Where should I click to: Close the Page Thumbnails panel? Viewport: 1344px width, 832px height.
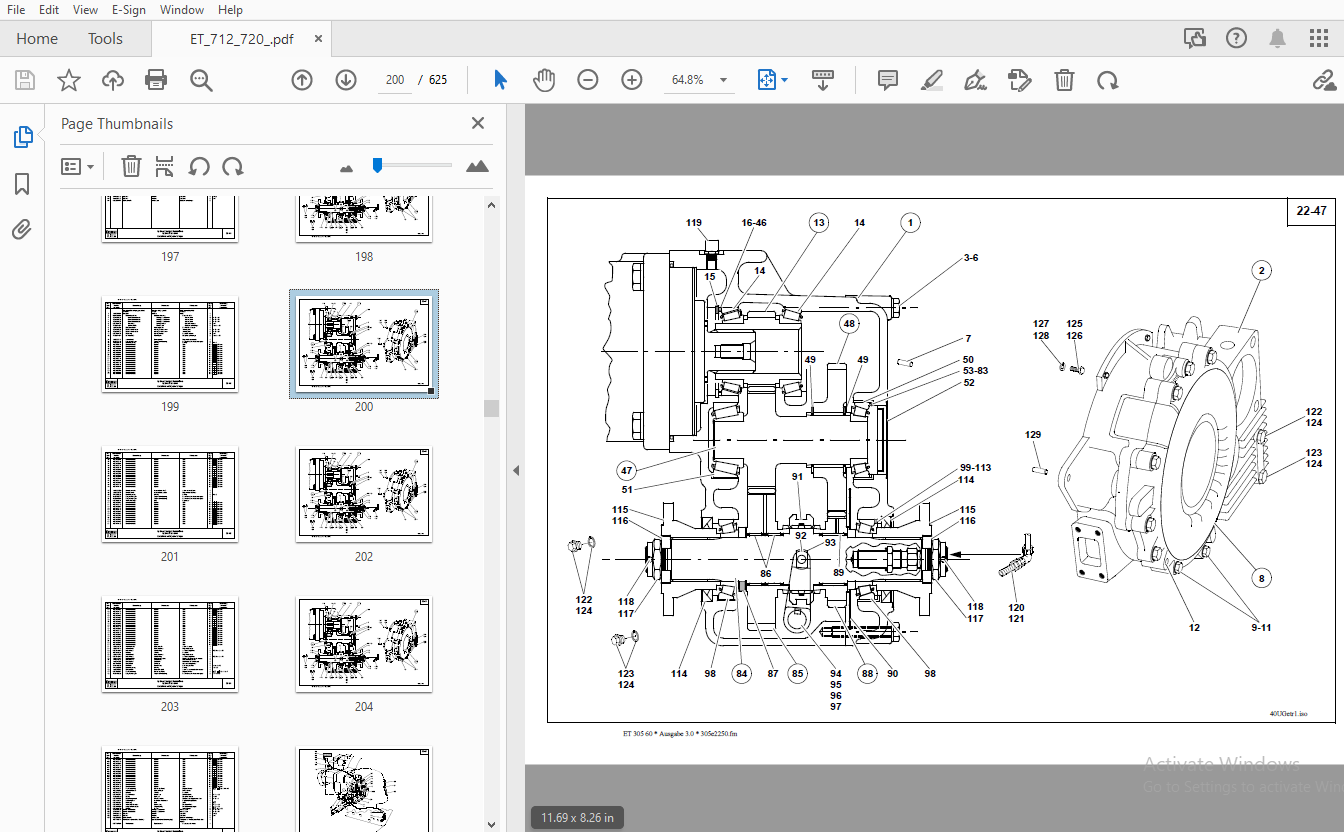click(x=478, y=123)
